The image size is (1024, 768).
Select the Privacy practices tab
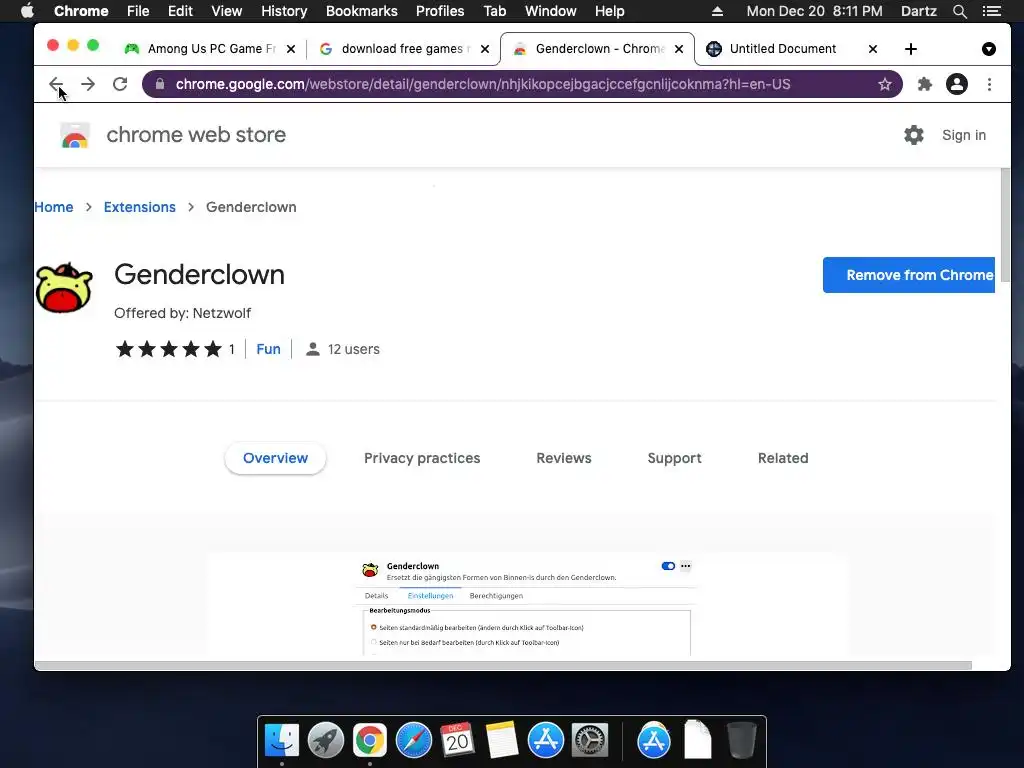(422, 458)
